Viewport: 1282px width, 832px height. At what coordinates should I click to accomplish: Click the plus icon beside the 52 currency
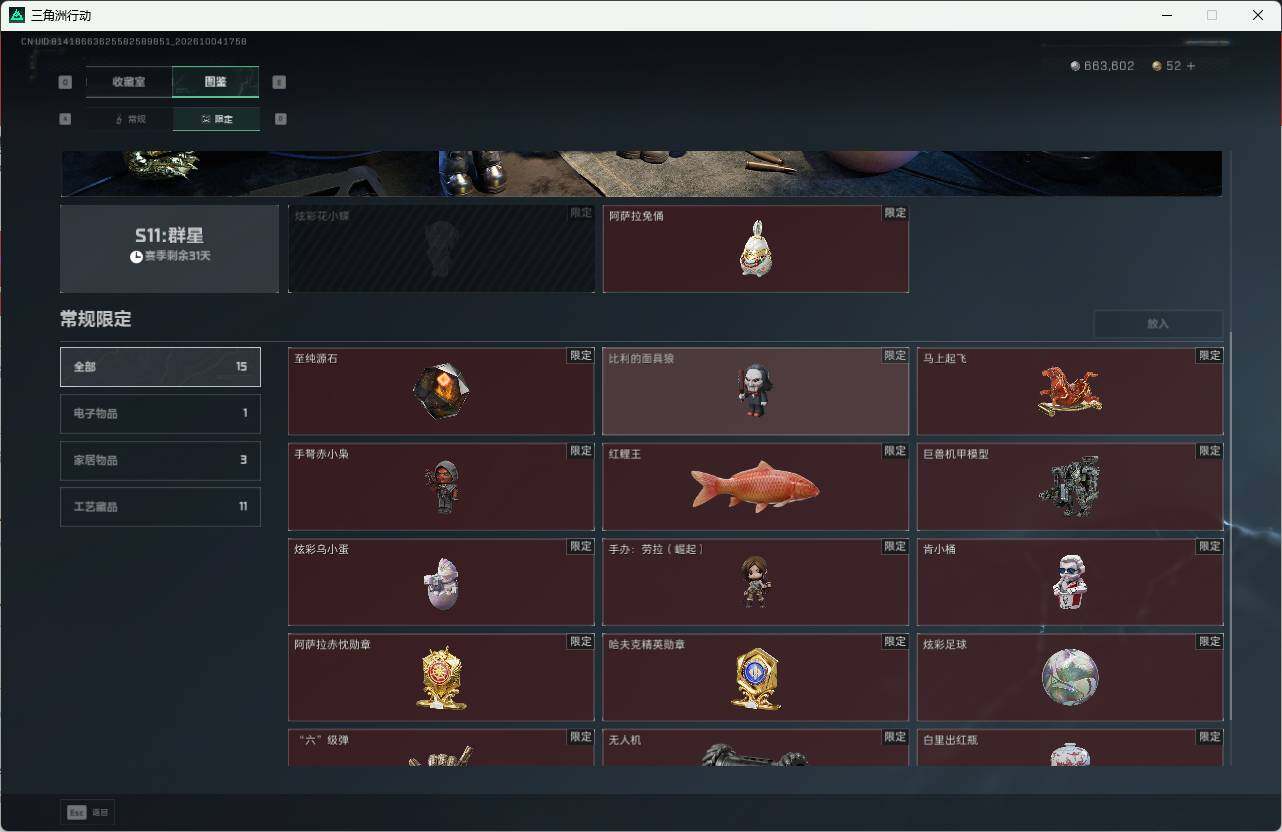click(1190, 66)
